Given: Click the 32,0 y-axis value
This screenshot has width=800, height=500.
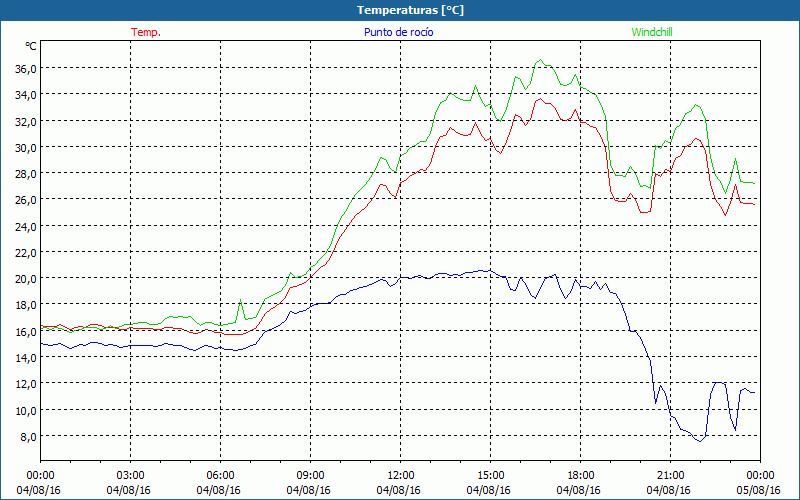Looking at the screenshot, I should tap(26, 121).
